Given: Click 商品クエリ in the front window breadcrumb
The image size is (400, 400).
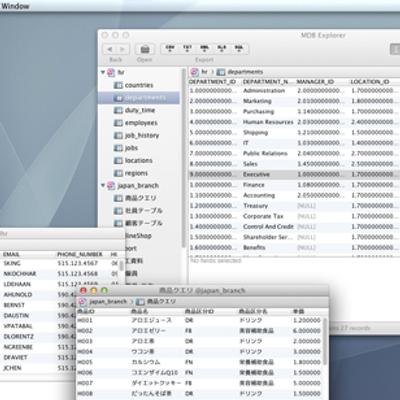Looking at the screenshot, I should (x=161, y=301).
